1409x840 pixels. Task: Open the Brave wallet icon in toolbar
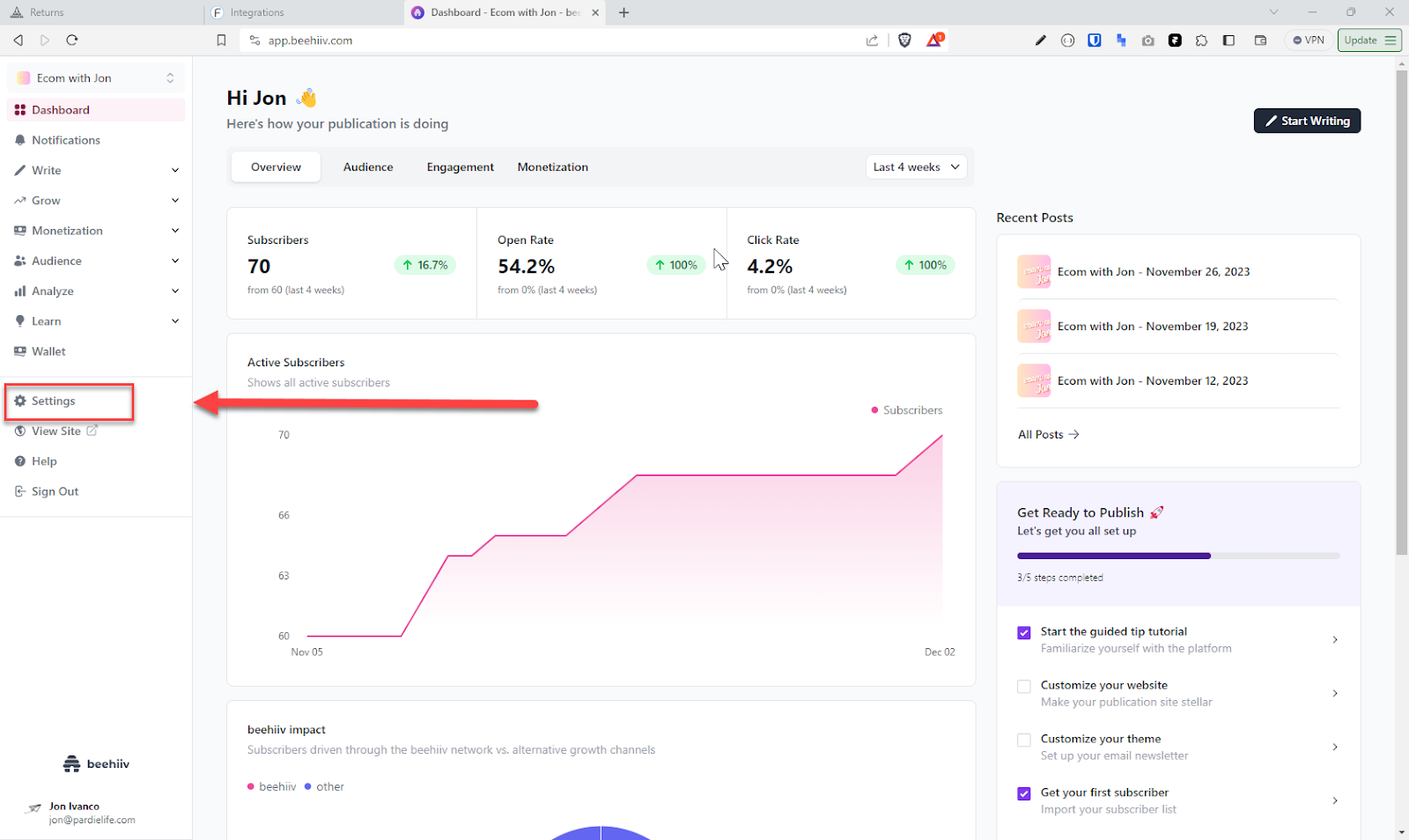[1260, 41]
